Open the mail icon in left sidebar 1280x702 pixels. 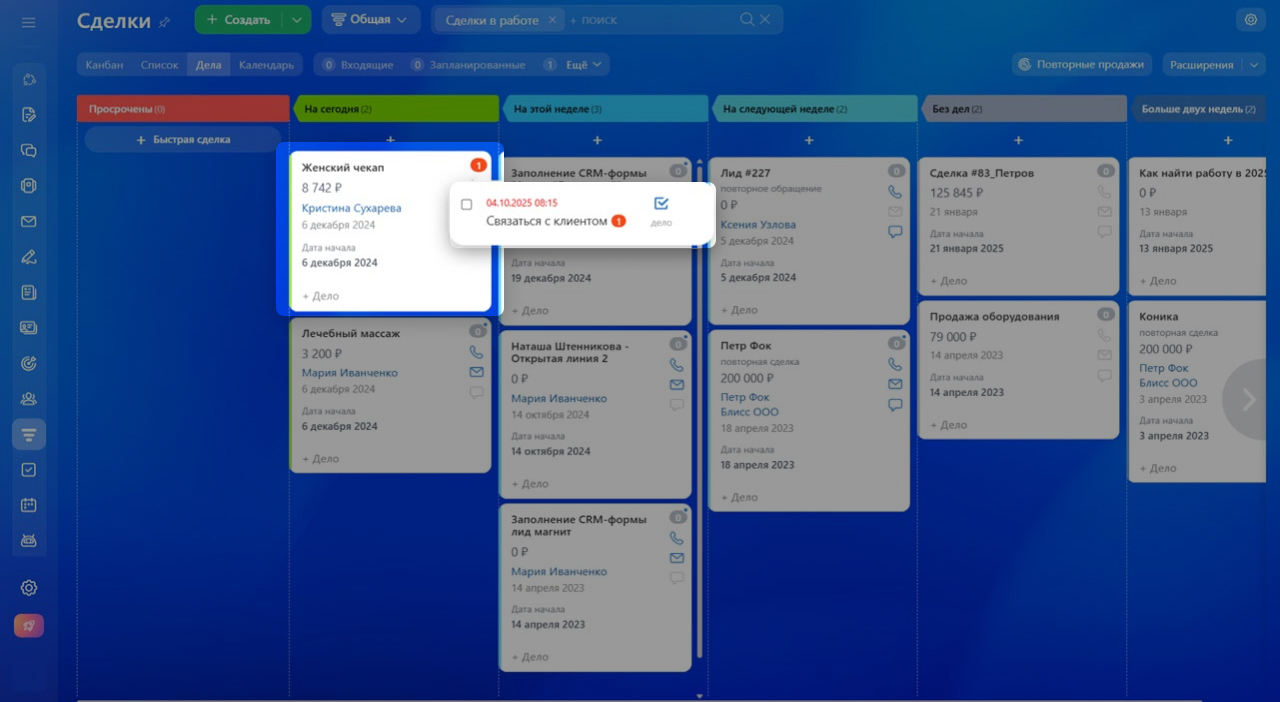click(29, 222)
